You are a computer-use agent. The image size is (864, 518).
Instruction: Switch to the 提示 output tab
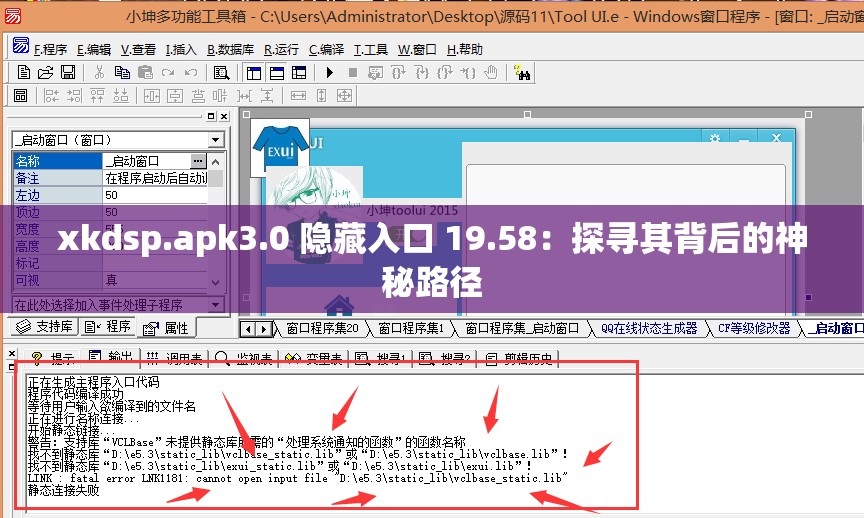point(52,358)
